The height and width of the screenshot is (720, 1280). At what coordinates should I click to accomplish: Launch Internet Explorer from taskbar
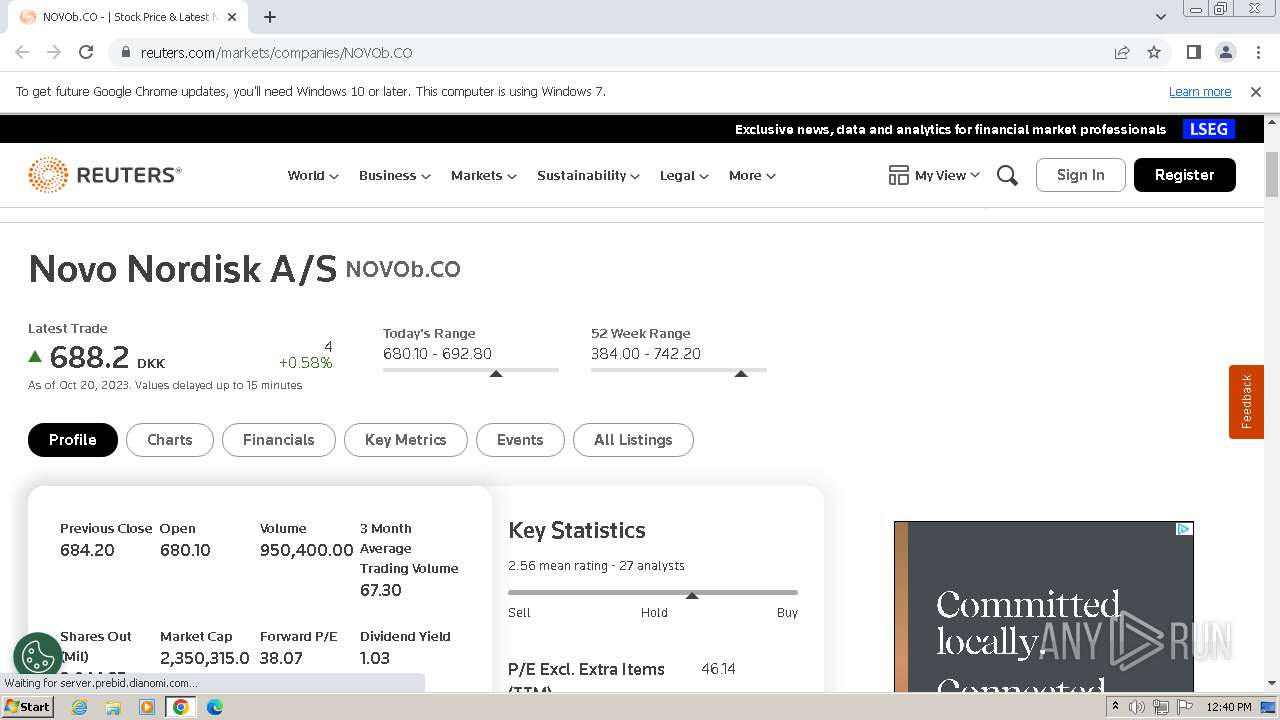click(x=79, y=707)
